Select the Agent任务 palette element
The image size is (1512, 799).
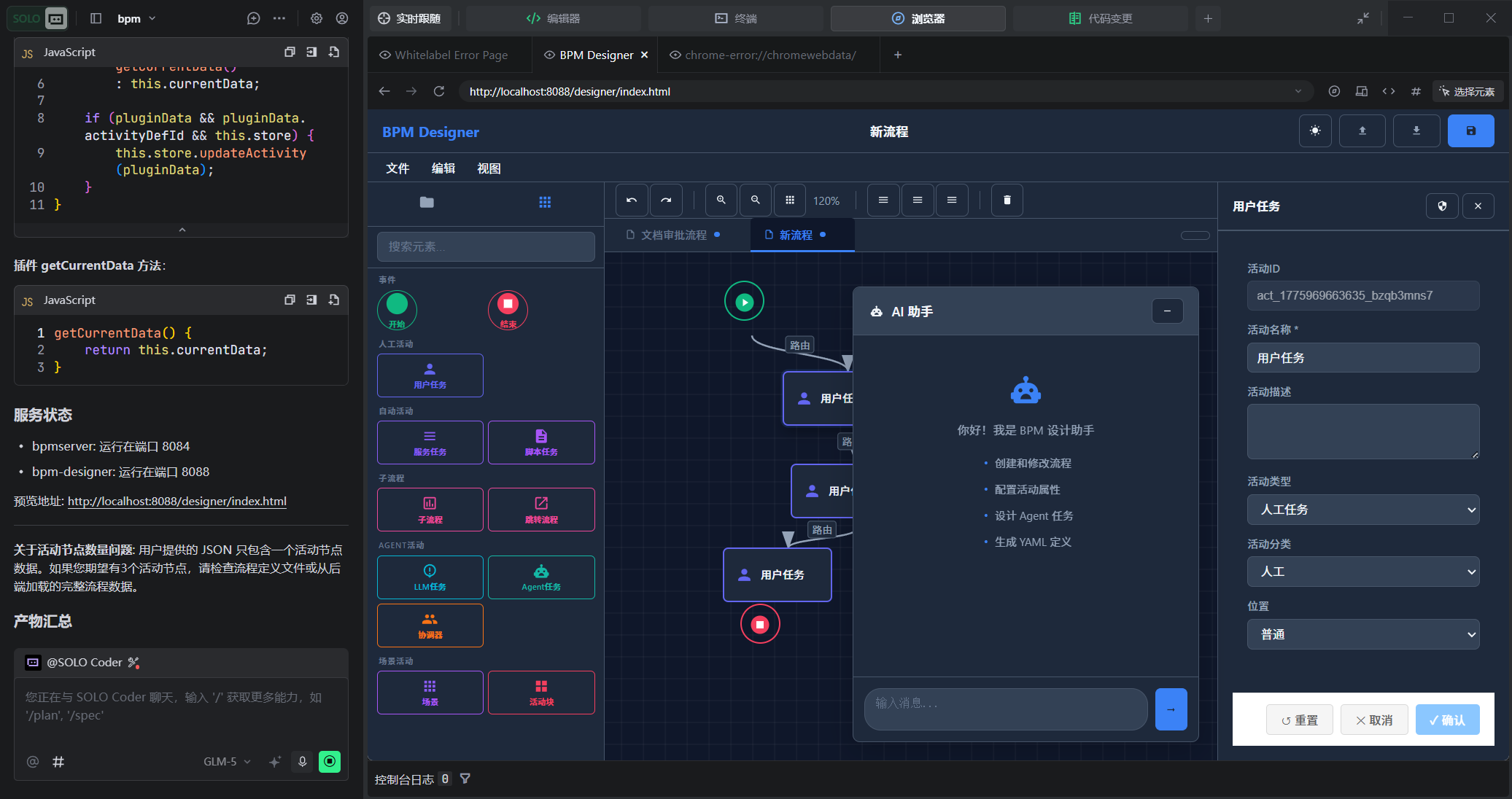click(540, 577)
